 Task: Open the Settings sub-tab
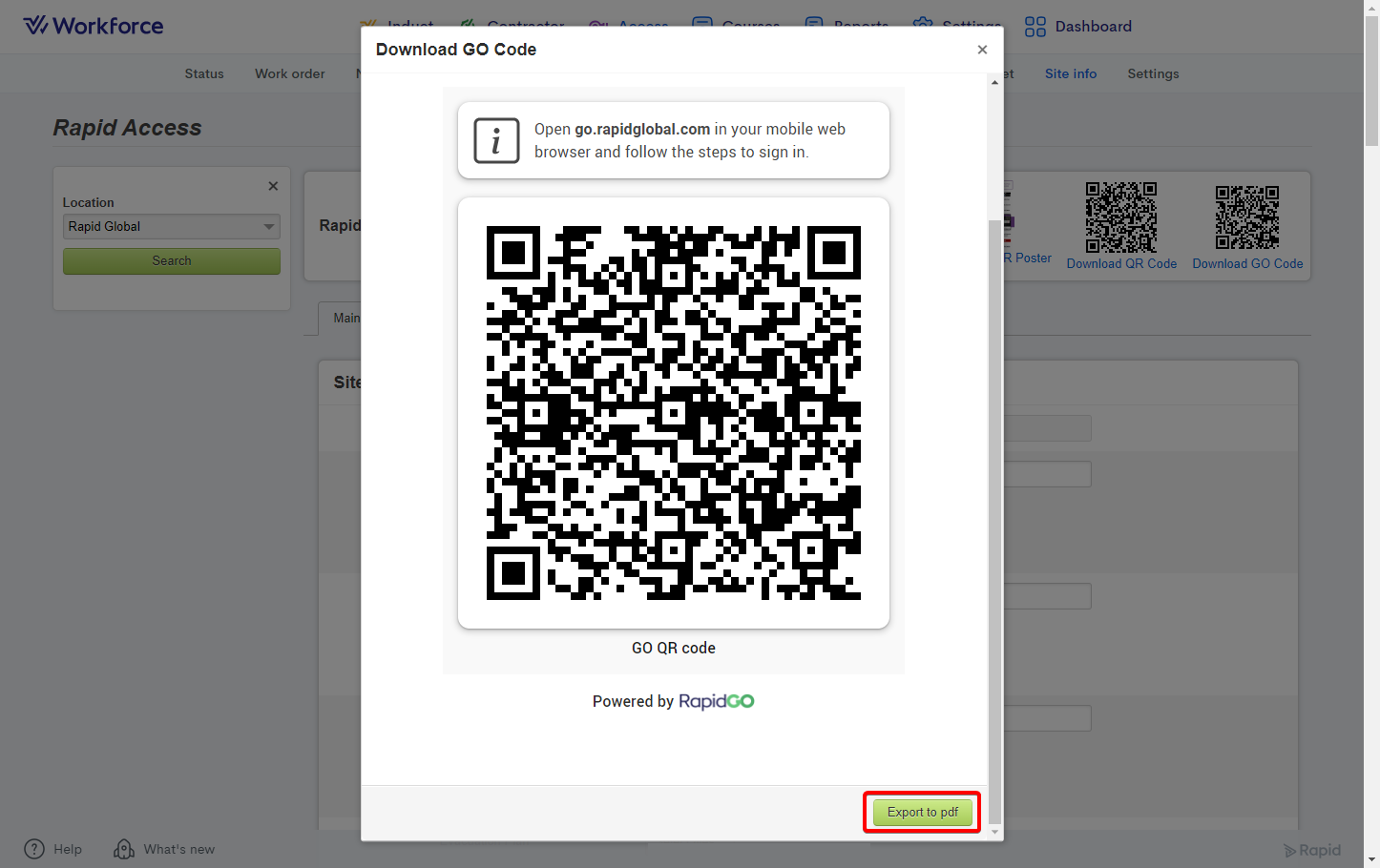pyautogui.click(x=1153, y=73)
